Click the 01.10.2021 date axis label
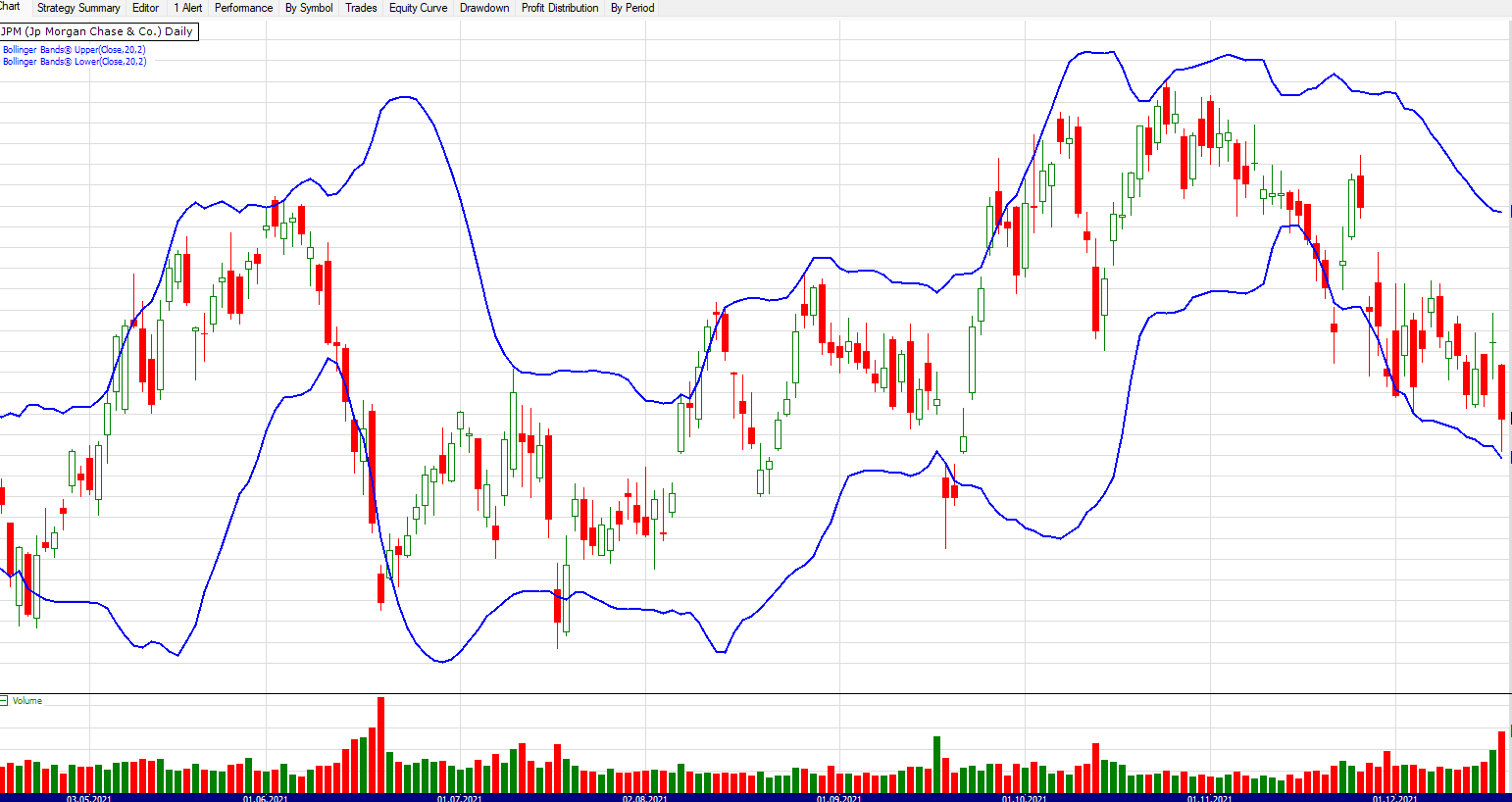The height and width of the screenshot is (802, 1512). [x=1024, y=798]
